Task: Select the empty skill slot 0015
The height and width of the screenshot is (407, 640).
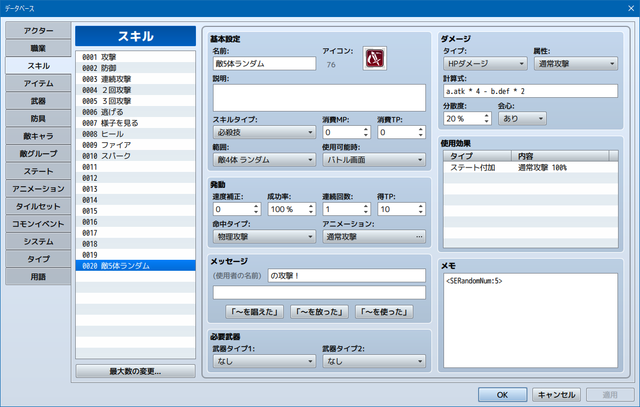Action: pos(136,211)
